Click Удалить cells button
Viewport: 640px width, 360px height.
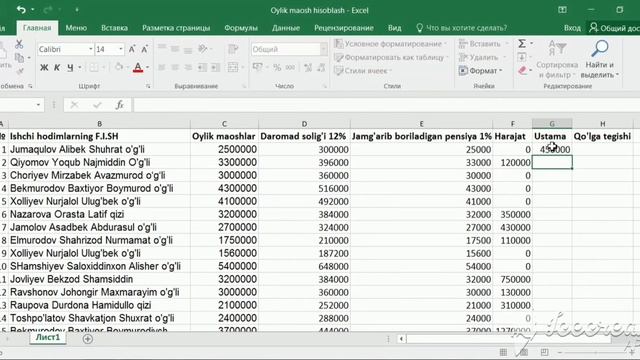pos(483,58)
